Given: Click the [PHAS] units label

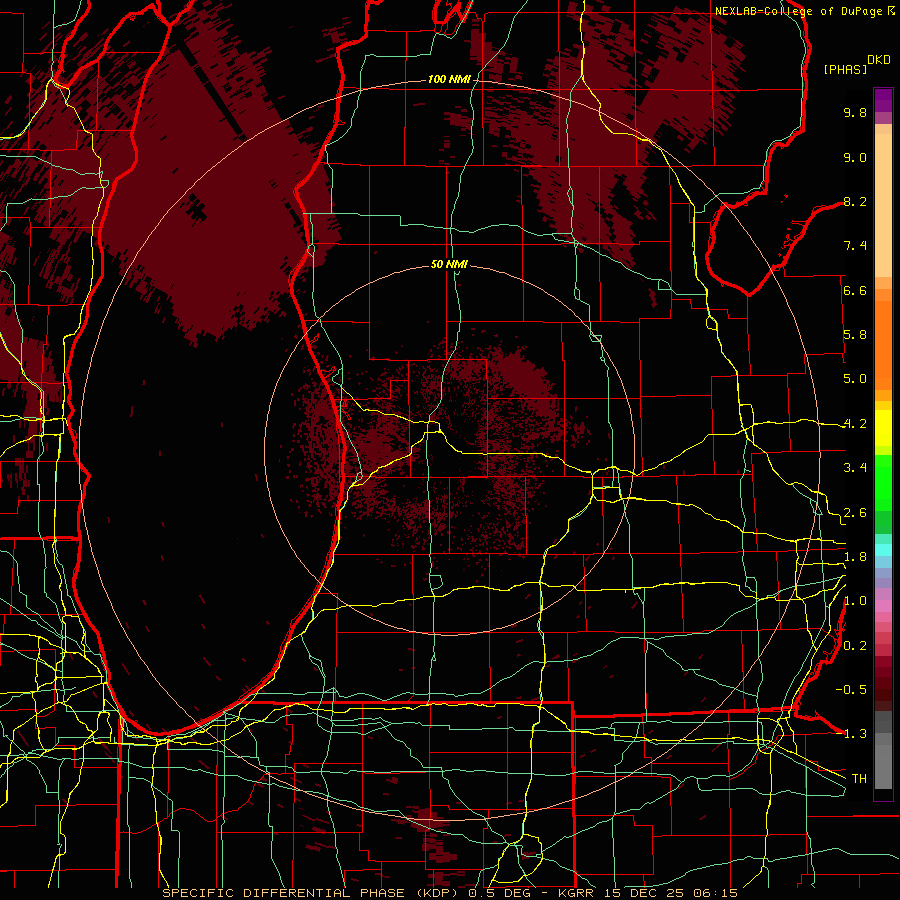Looking at the screenshot, I should pos(845,69).
